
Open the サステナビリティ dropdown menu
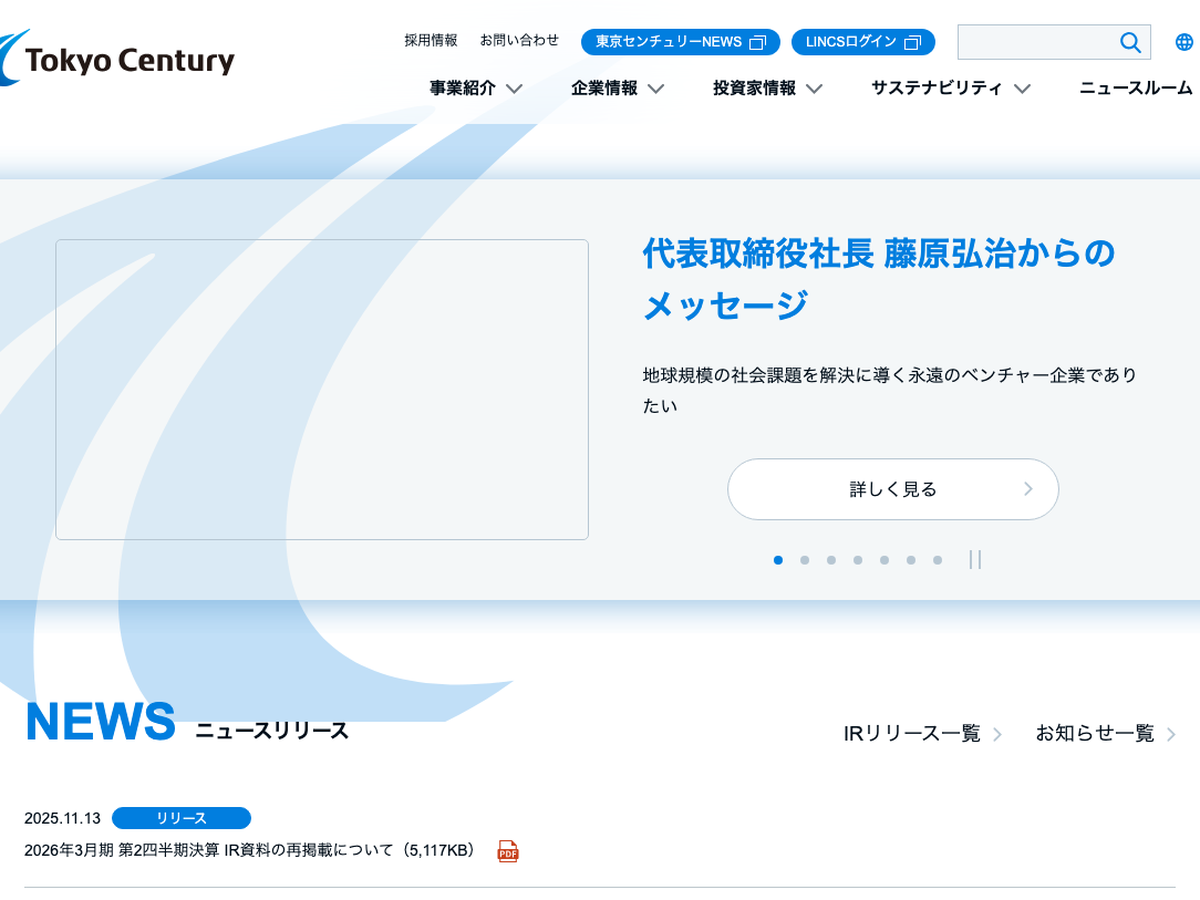[x=950, y=88]
